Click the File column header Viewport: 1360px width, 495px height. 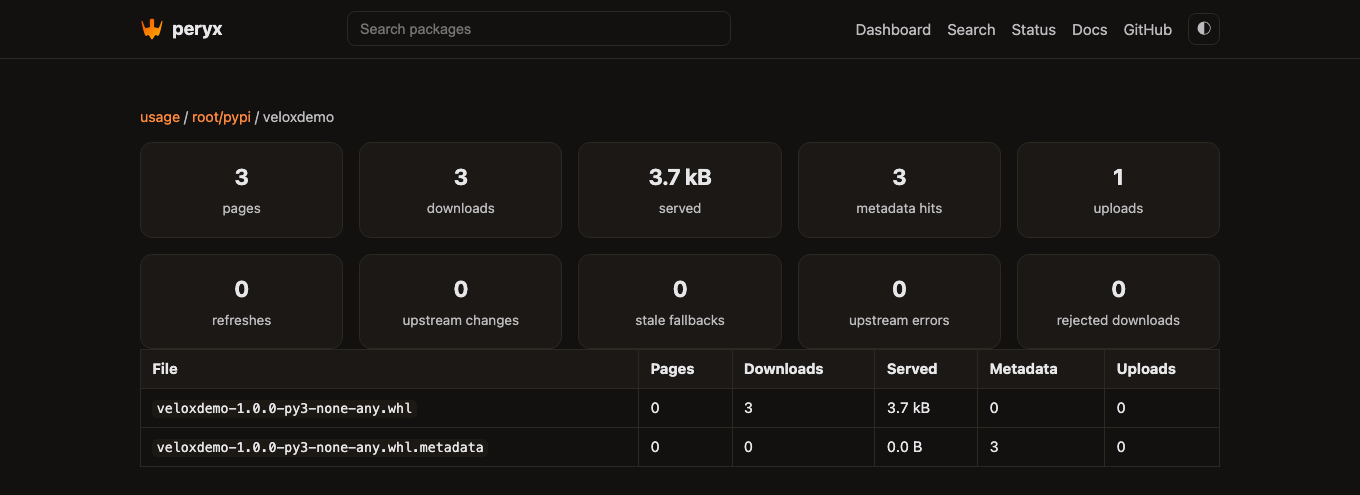389,369
